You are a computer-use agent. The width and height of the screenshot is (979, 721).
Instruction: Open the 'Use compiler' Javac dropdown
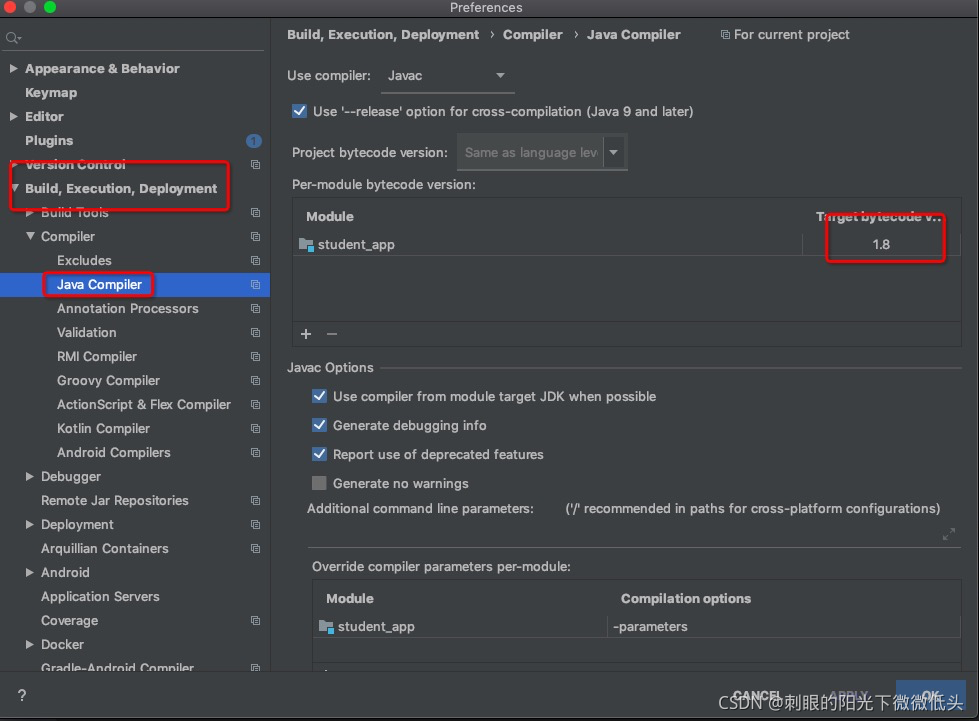[500, 75]
